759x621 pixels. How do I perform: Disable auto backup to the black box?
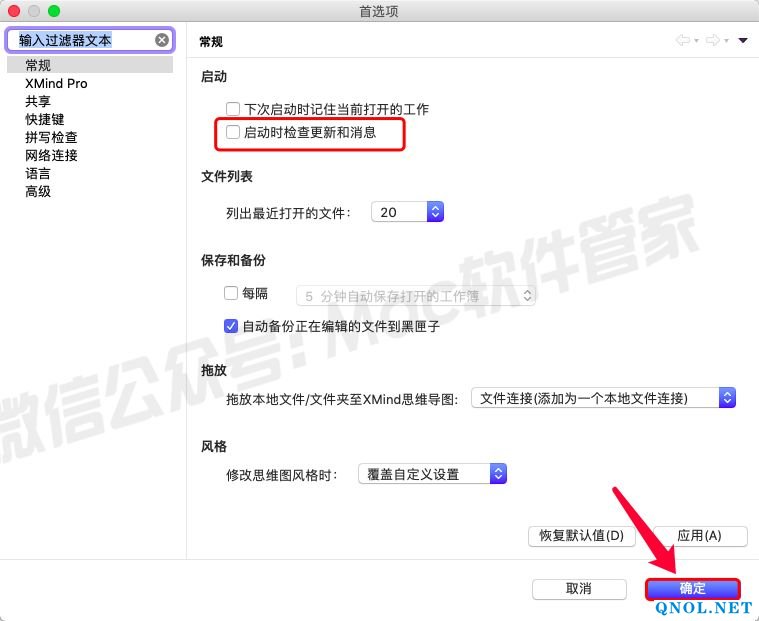click(231, 326)
